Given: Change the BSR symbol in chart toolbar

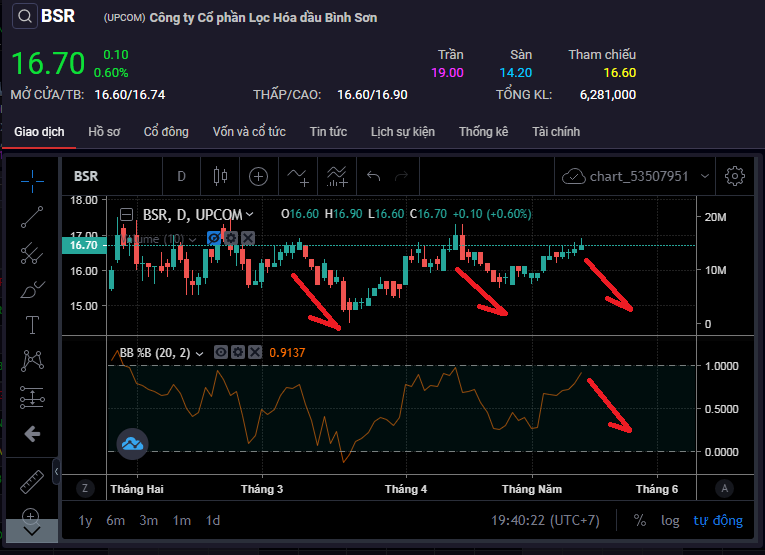Looking at the screenshot, I should (x=86, y=176).
